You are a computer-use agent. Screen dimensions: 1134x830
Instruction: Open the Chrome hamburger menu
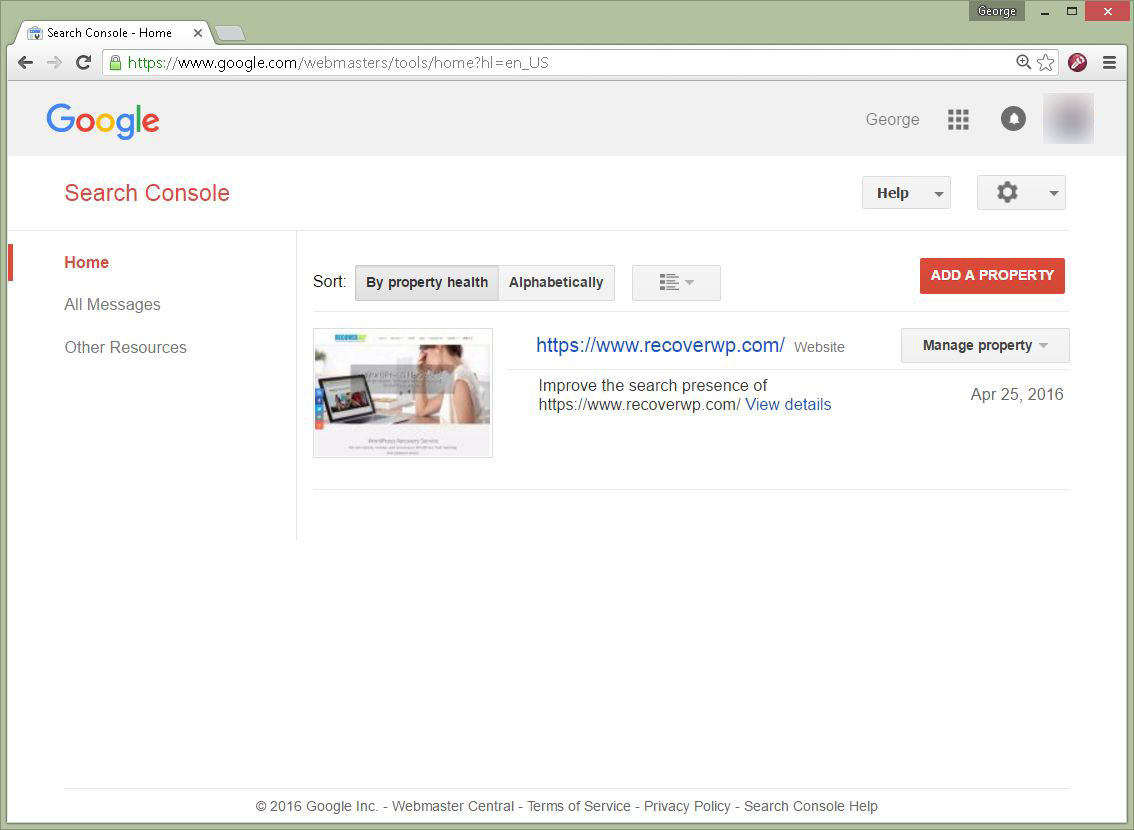click(x=1109, y=63)
